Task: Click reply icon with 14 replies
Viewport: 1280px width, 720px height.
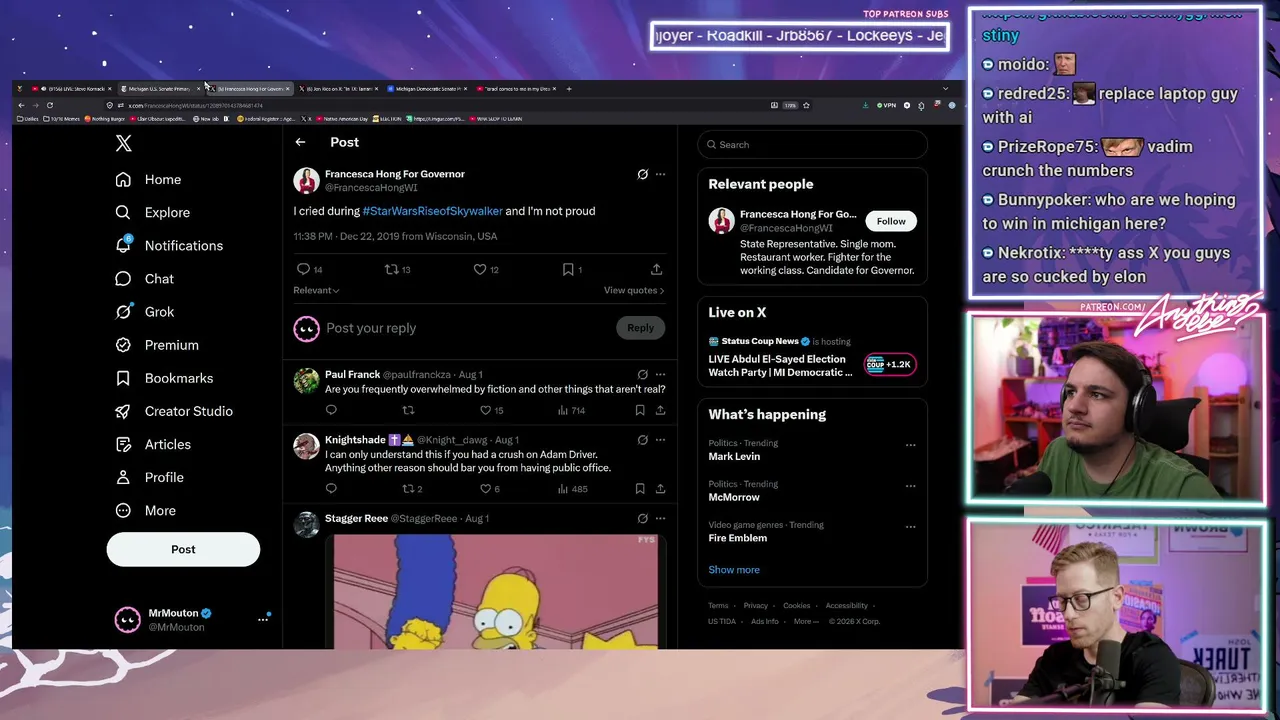Action: (304, 269)
